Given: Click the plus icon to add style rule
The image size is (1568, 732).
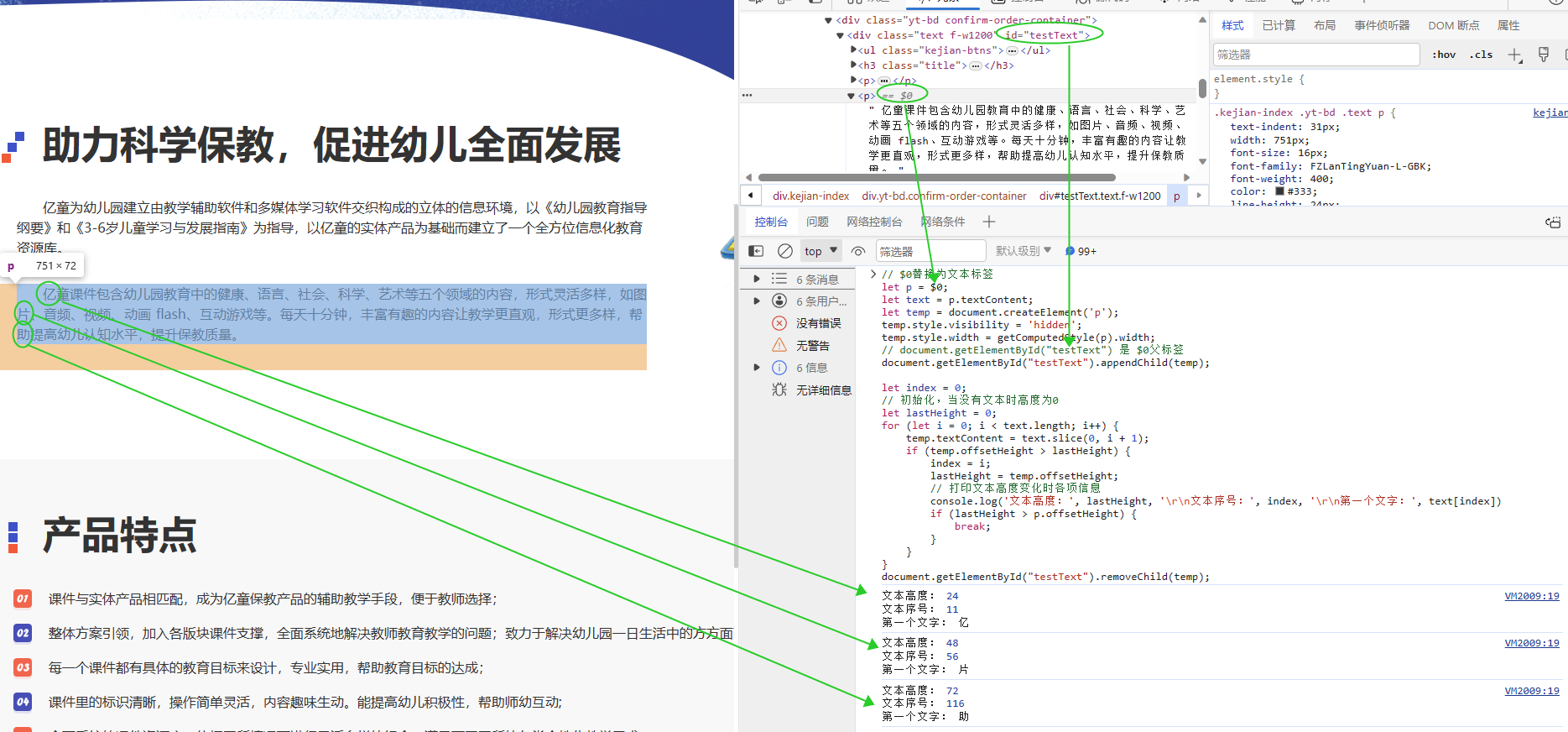Looking at the screenshot, I should coord(1514,55).
